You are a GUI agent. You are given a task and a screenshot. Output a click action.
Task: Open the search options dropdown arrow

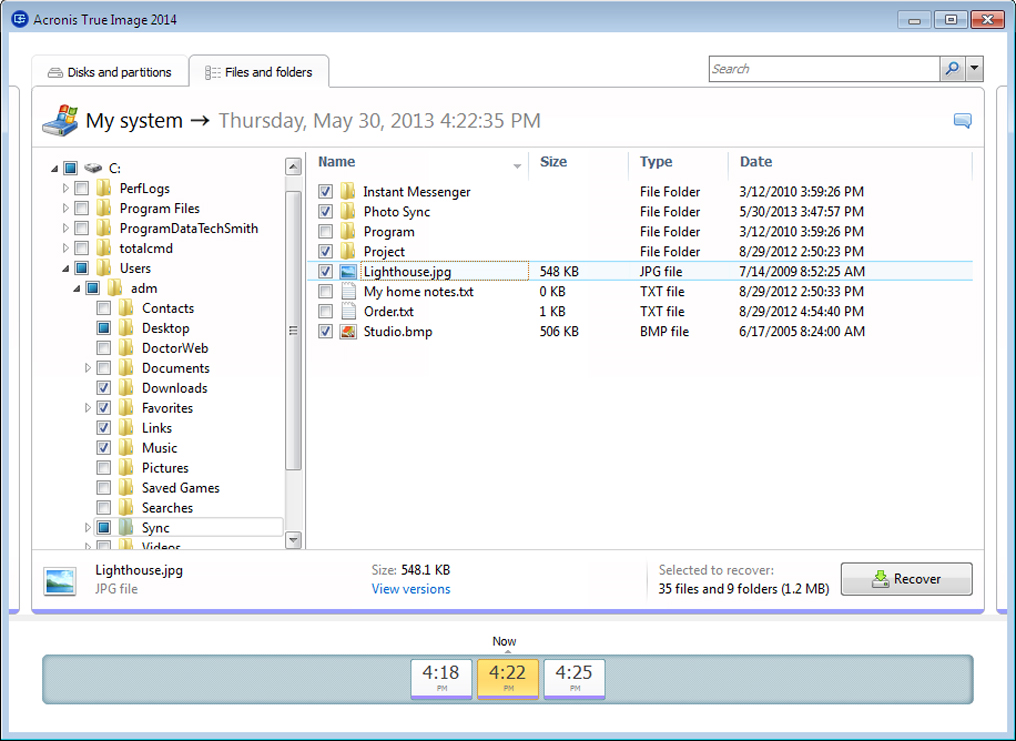click(975, 69)
